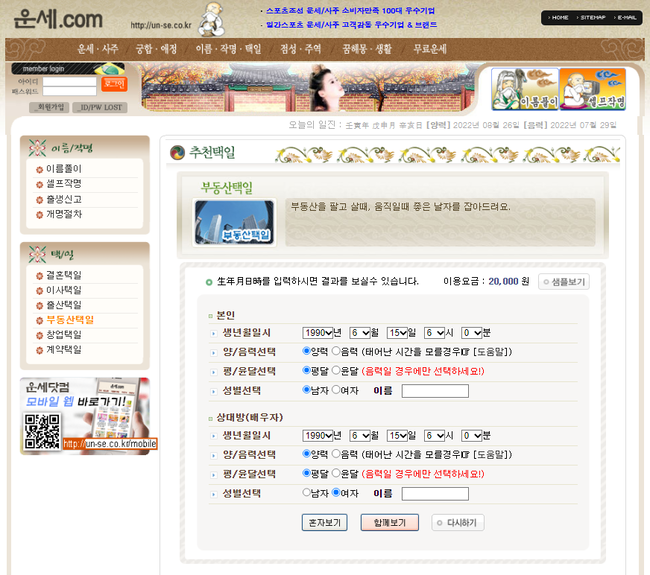Screen dimensions: 650x575
Task: Click the mobile web QR code banner
Action: tap(84, 415)
